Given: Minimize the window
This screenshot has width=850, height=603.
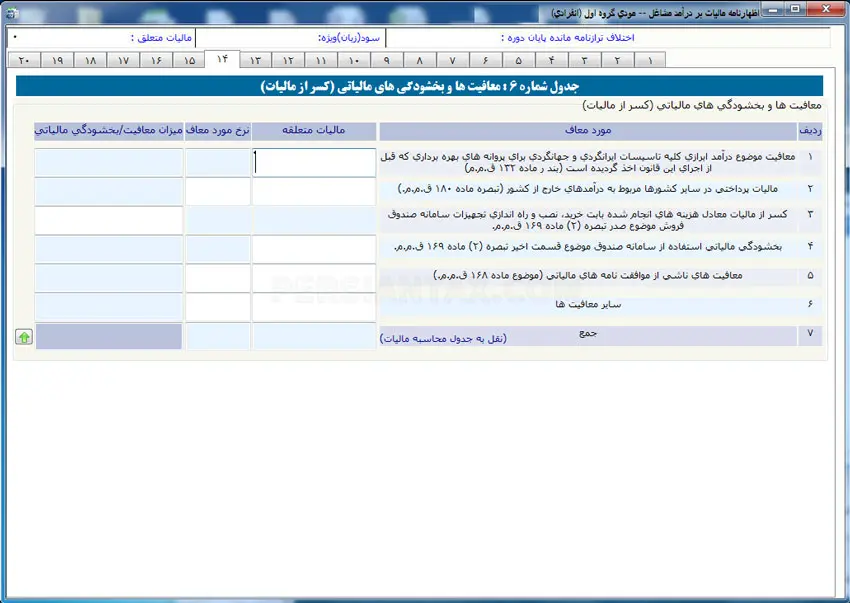Looking at the screenshot, I should tap(774, 9).
